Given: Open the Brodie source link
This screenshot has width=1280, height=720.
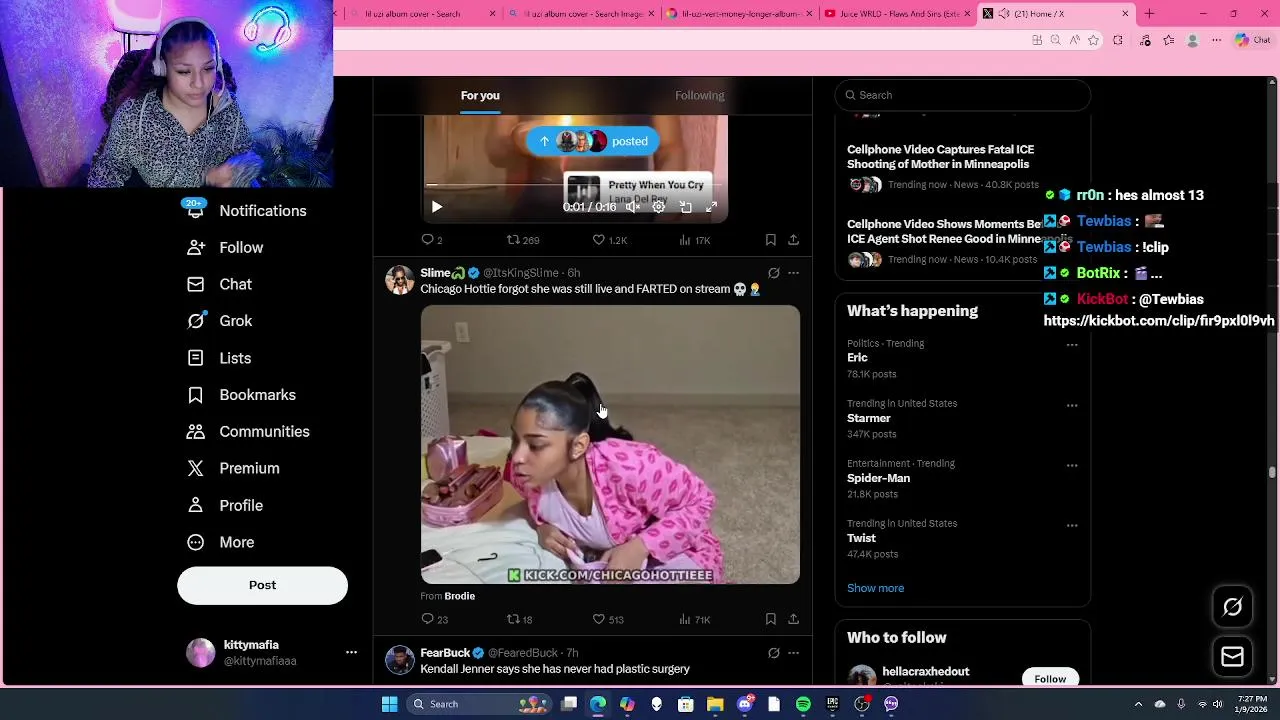Looking at the screenshot, I should (x=459, y=596).
